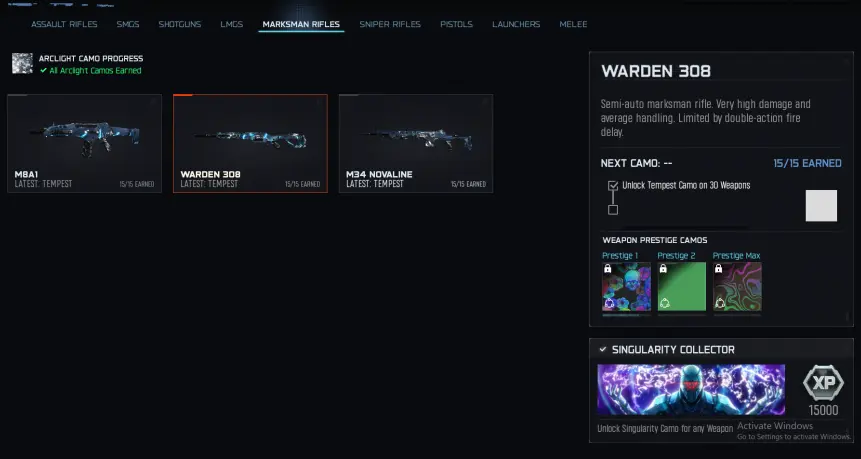Open the Assault Rifles tab
This screenshot has width=861, height=459.
pos(64,24)
